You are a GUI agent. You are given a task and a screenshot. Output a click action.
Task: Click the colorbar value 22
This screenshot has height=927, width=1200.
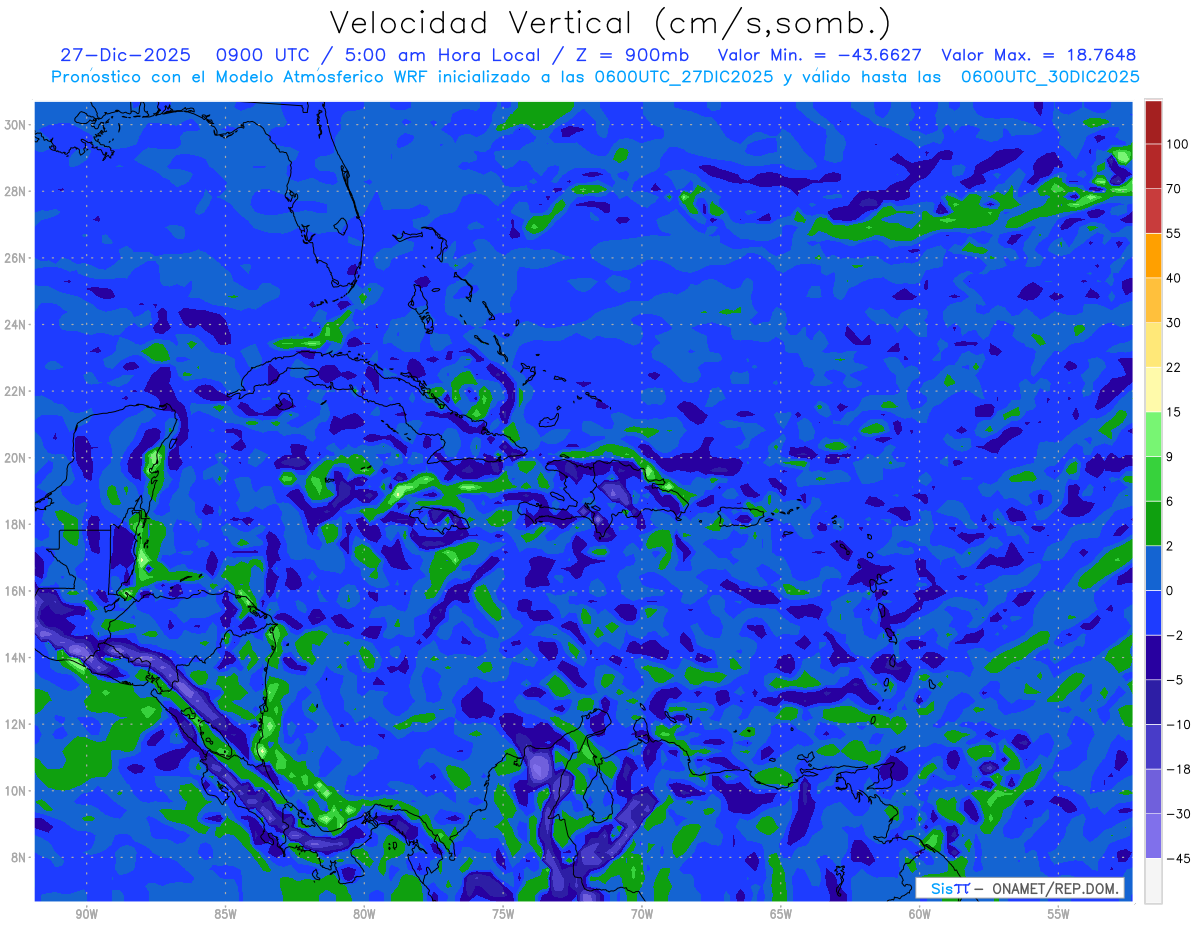pyautogui.click(x=1174, y=367)
